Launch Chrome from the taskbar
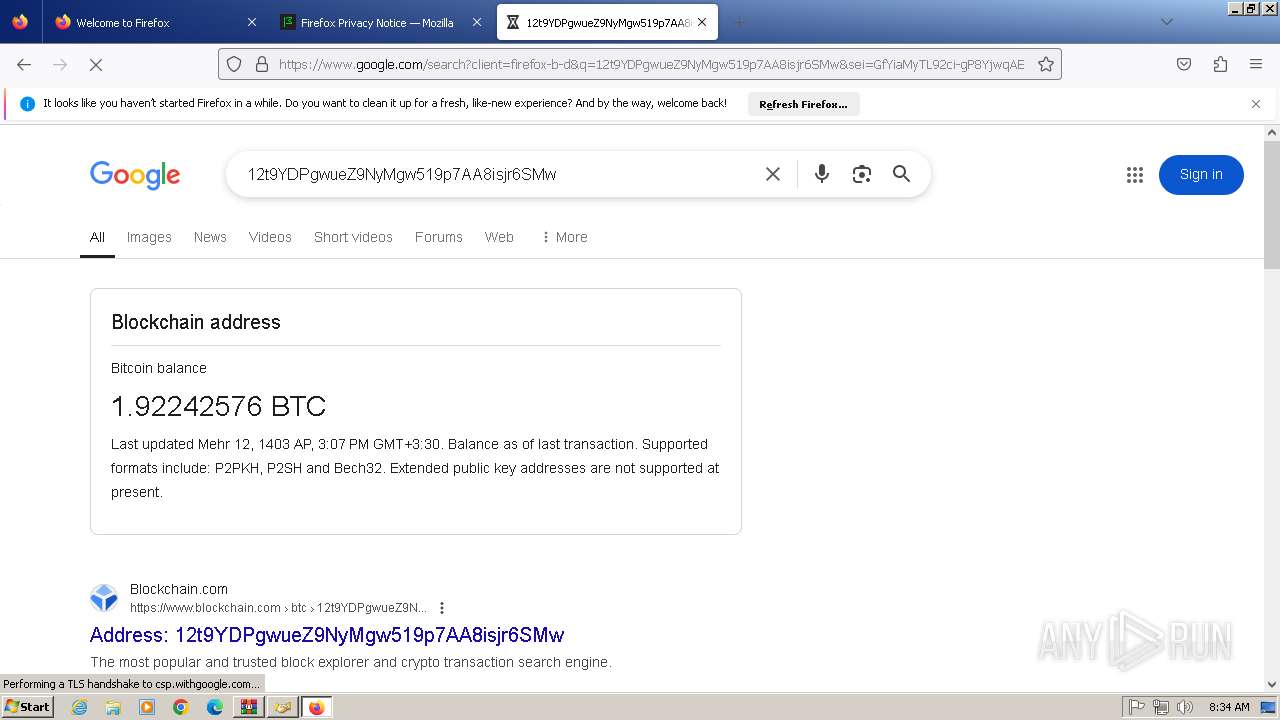 coord(181,707)
